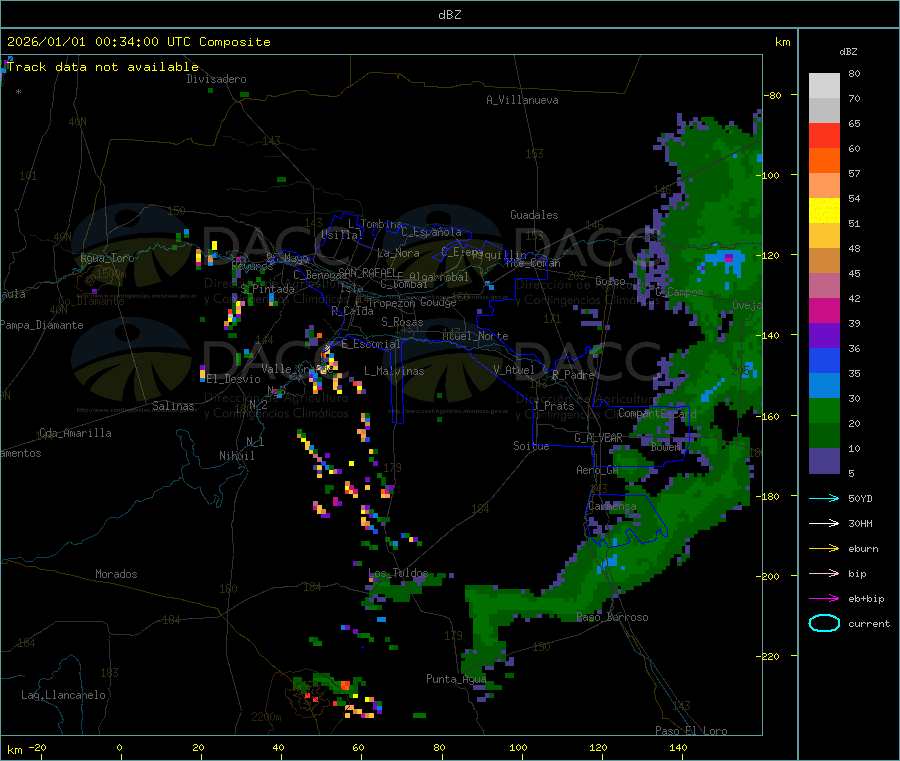Select the gold 51-48 dBZ swatch
The image size is (900, 761).
[x=824, y=235]
